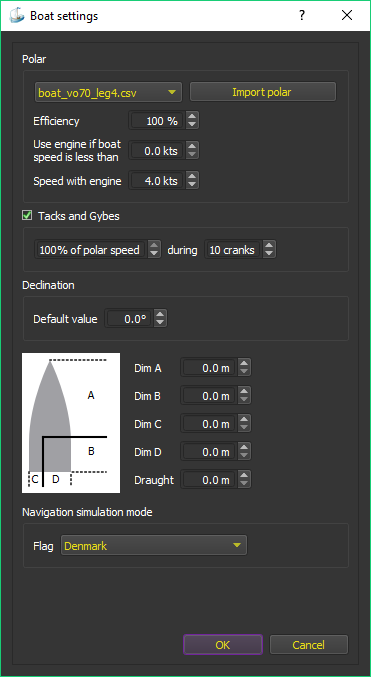Confirm settings with OK button
Viewport: 371px width, 677px height.
(223, 645)
